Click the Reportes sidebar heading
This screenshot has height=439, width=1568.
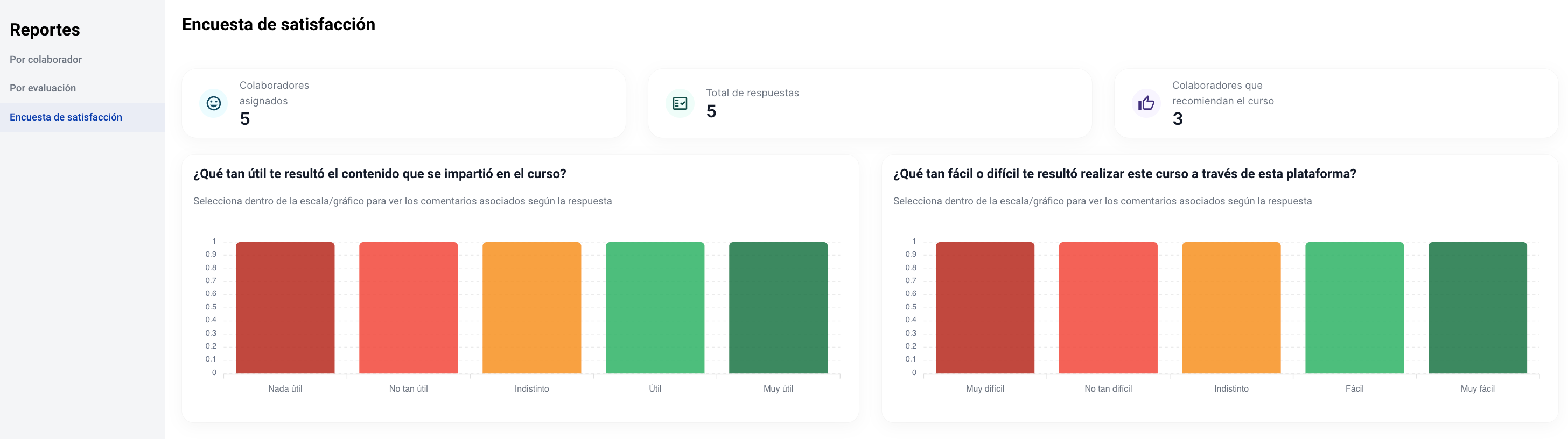click(x=45, y=30)
